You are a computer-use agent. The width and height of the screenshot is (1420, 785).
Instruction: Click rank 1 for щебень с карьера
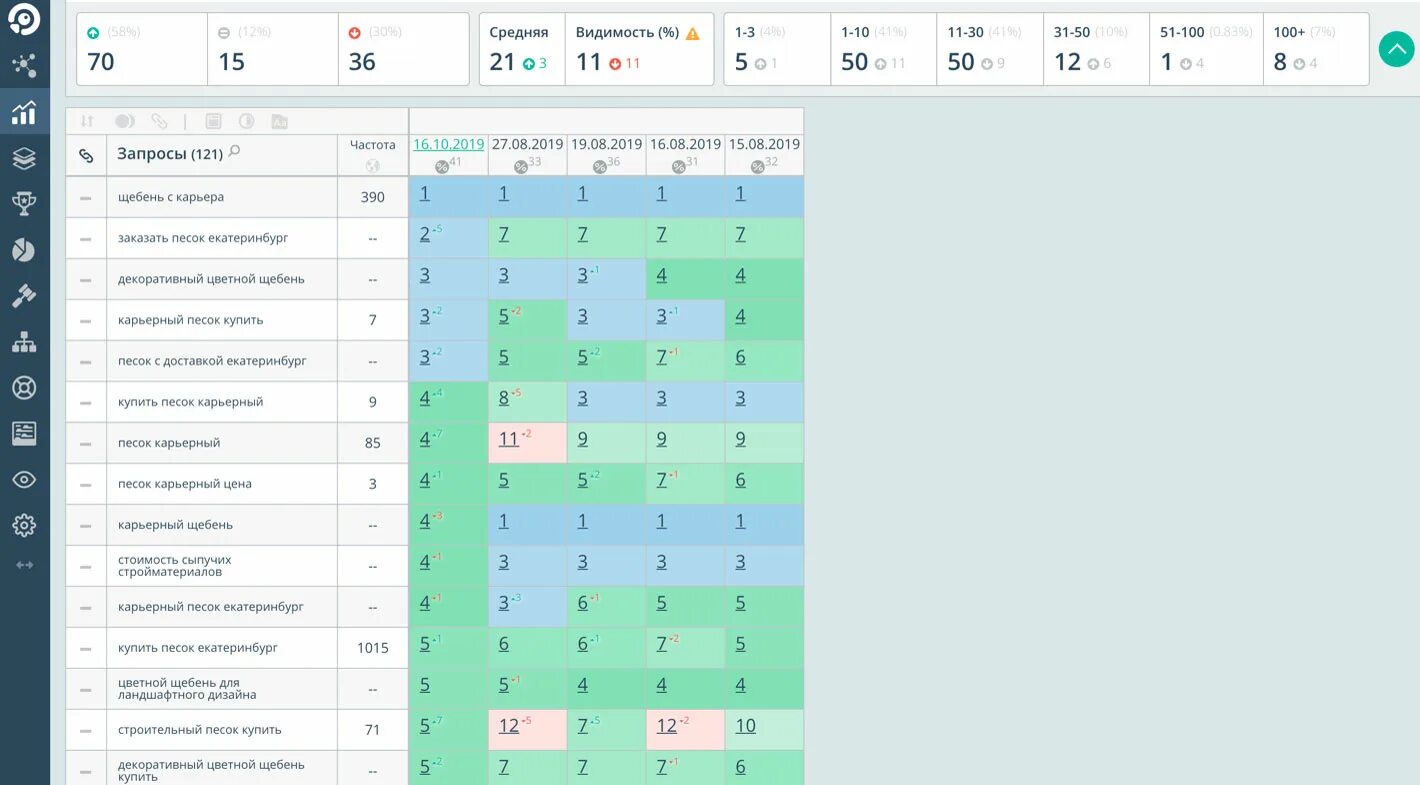coord(423,193)
